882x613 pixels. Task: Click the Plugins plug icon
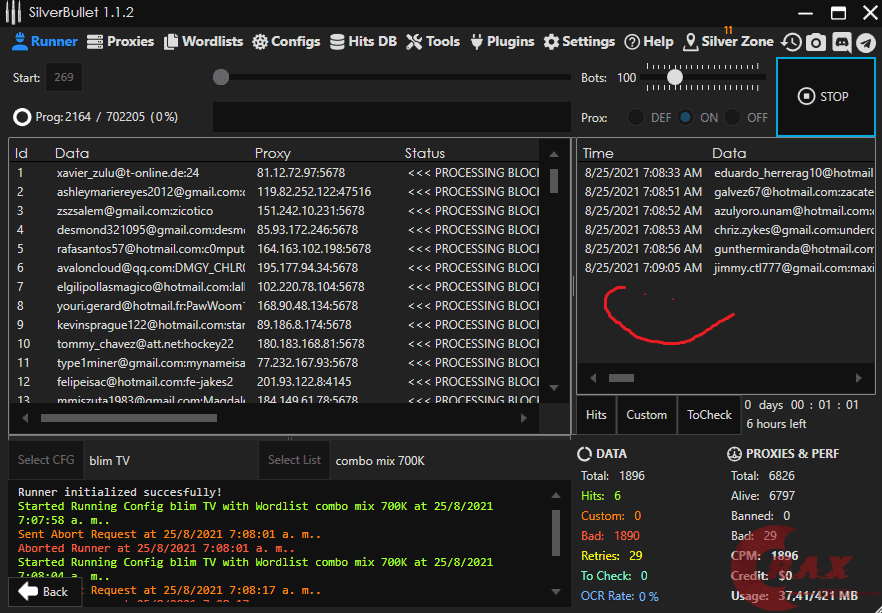click(477, 42)
